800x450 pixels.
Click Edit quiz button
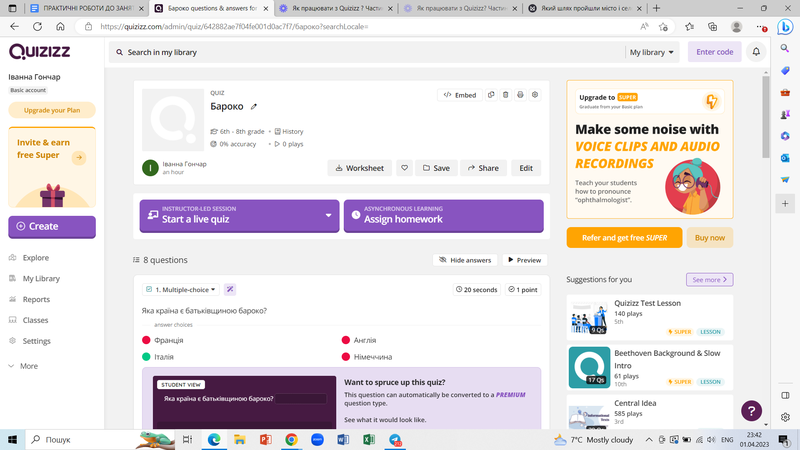tap(526, 168)
